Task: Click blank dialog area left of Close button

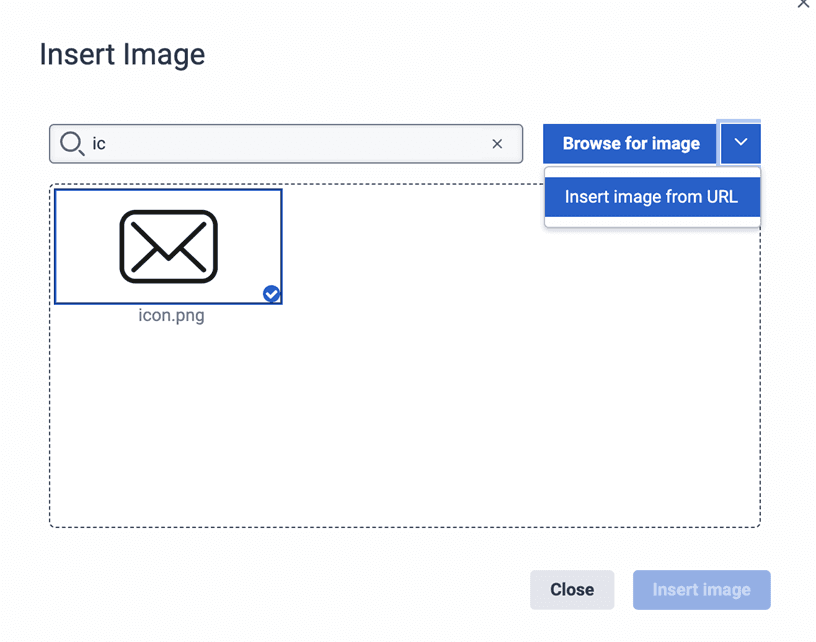Action: coord(300,590)
